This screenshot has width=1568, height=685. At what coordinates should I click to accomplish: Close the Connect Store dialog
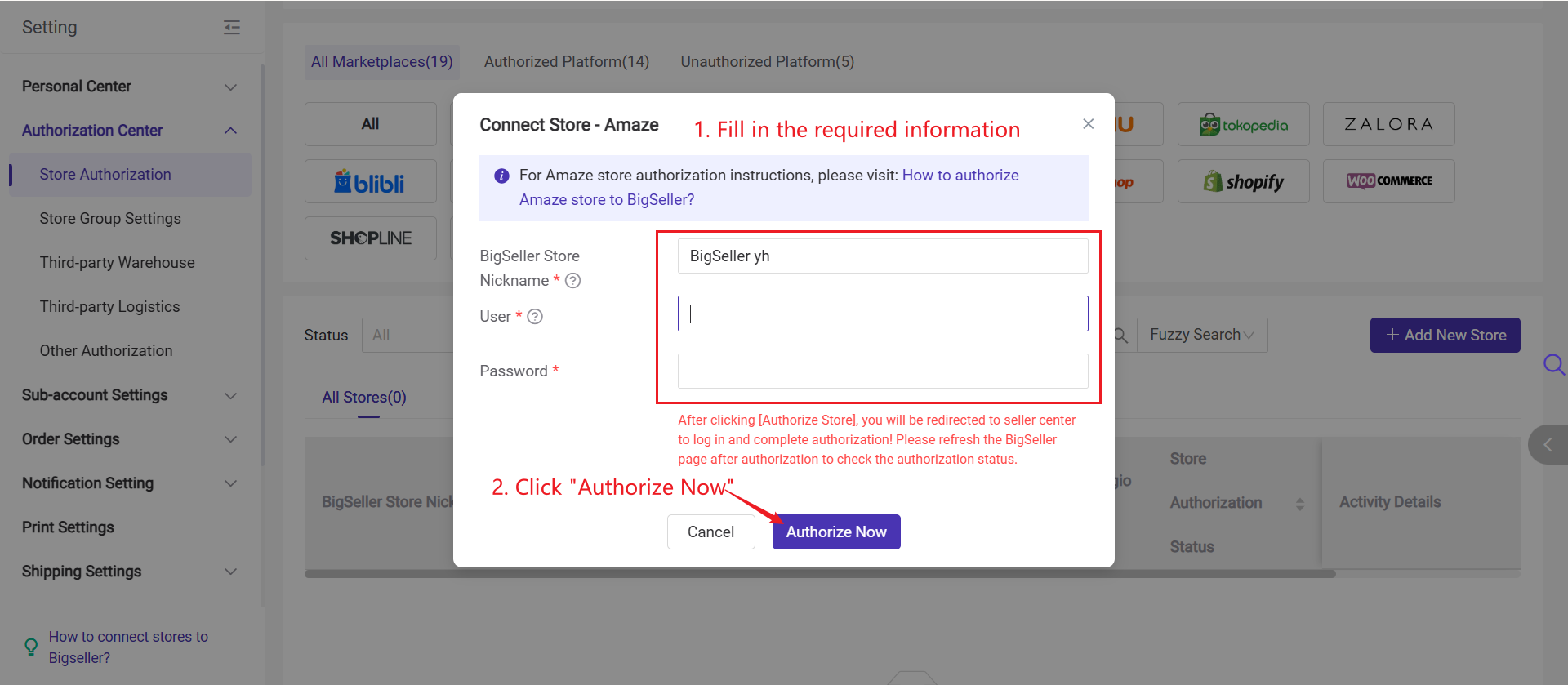tap(1088, 124)
